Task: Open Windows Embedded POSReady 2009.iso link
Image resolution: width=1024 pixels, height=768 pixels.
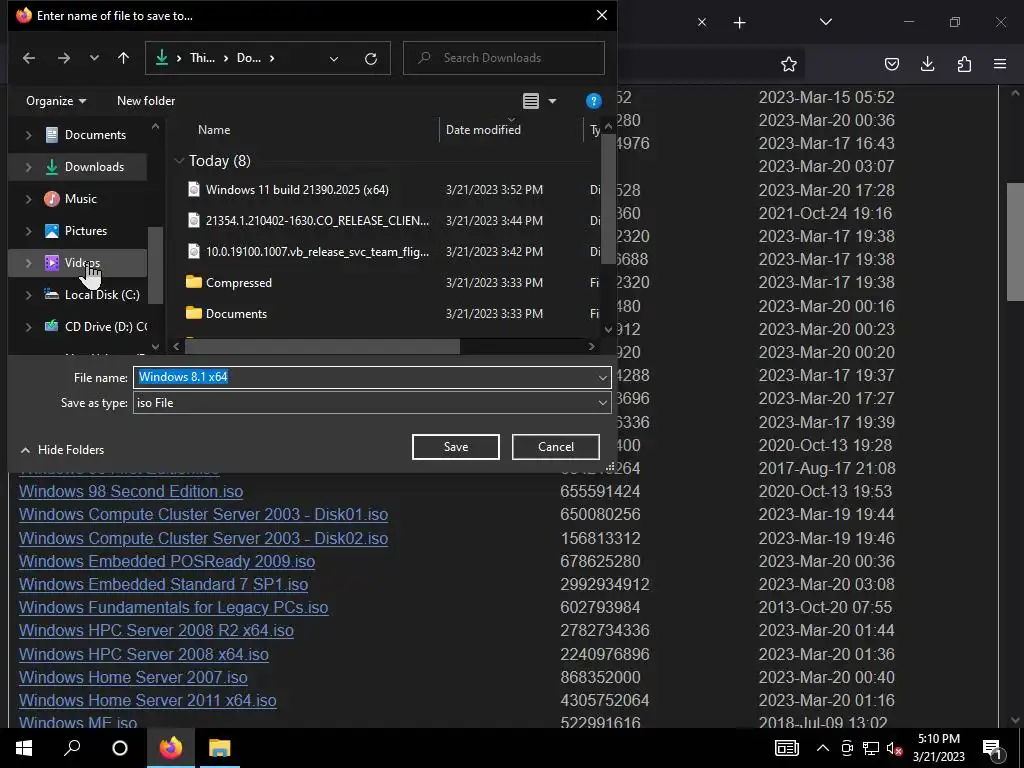Action: click(167, 562)
